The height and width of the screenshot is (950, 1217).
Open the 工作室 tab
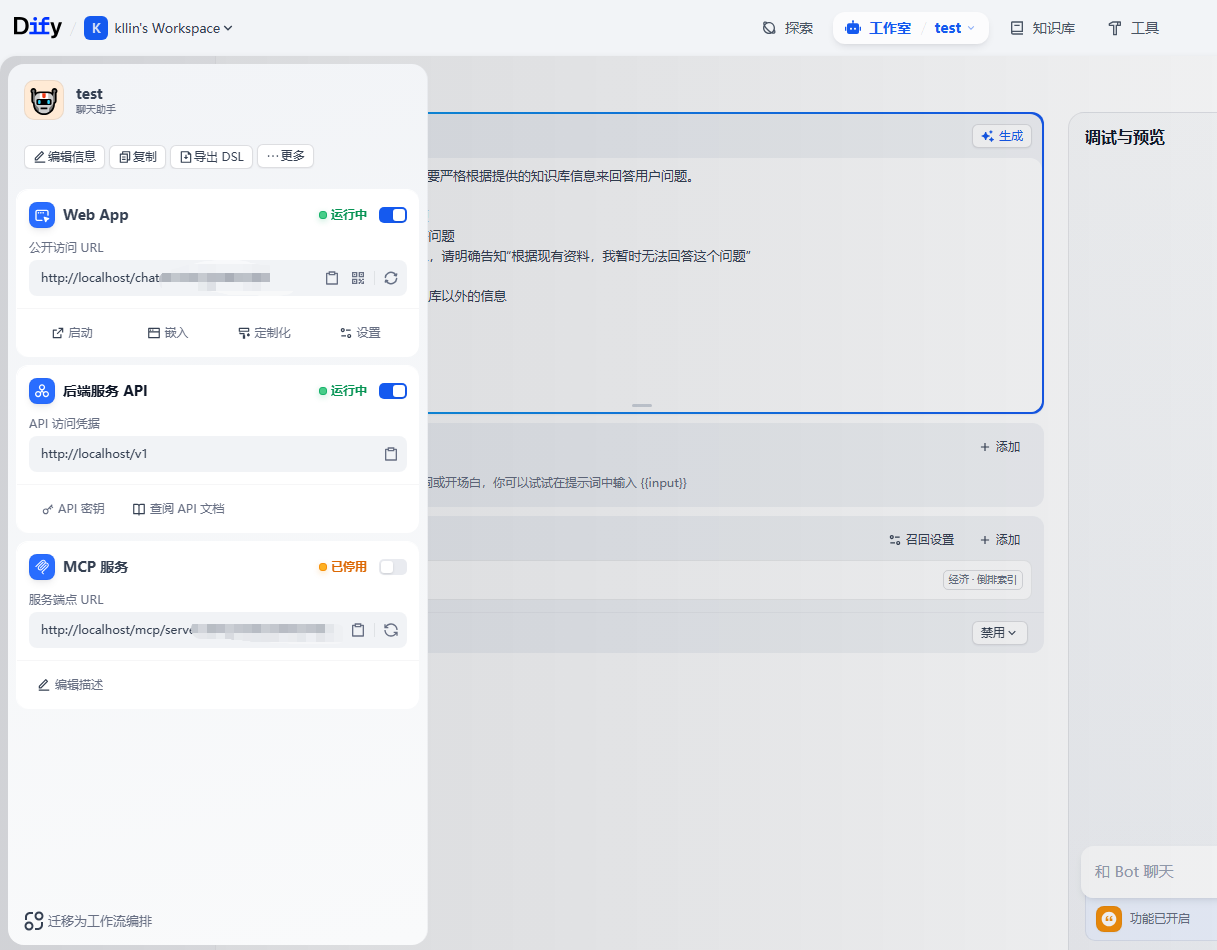pyautogui.click(x=878, y=28)
